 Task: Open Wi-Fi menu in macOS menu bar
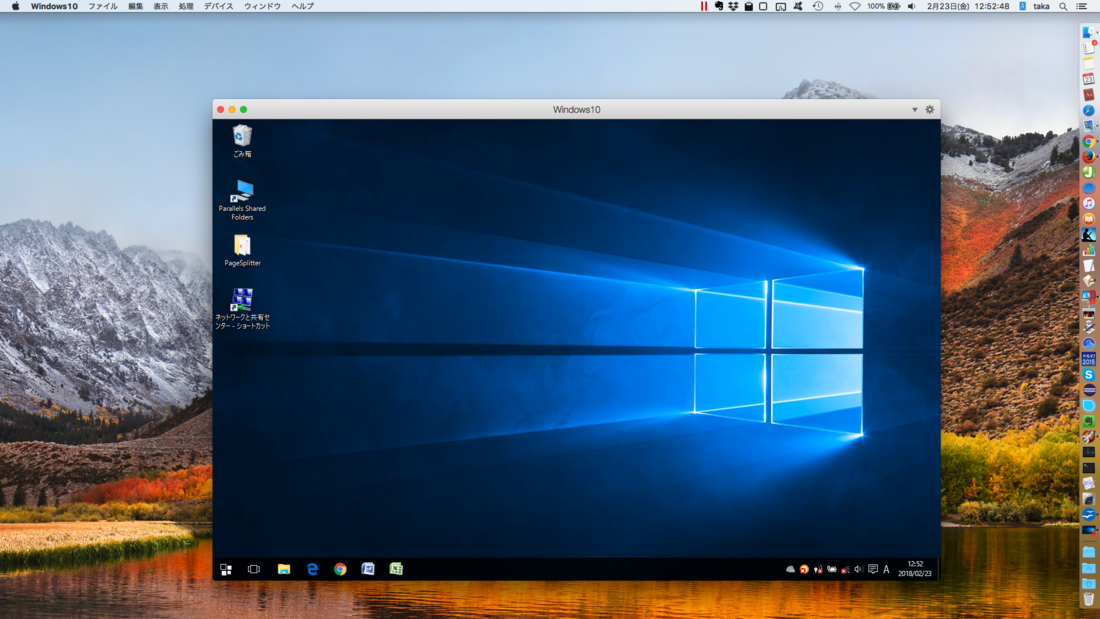click(854, 6)
